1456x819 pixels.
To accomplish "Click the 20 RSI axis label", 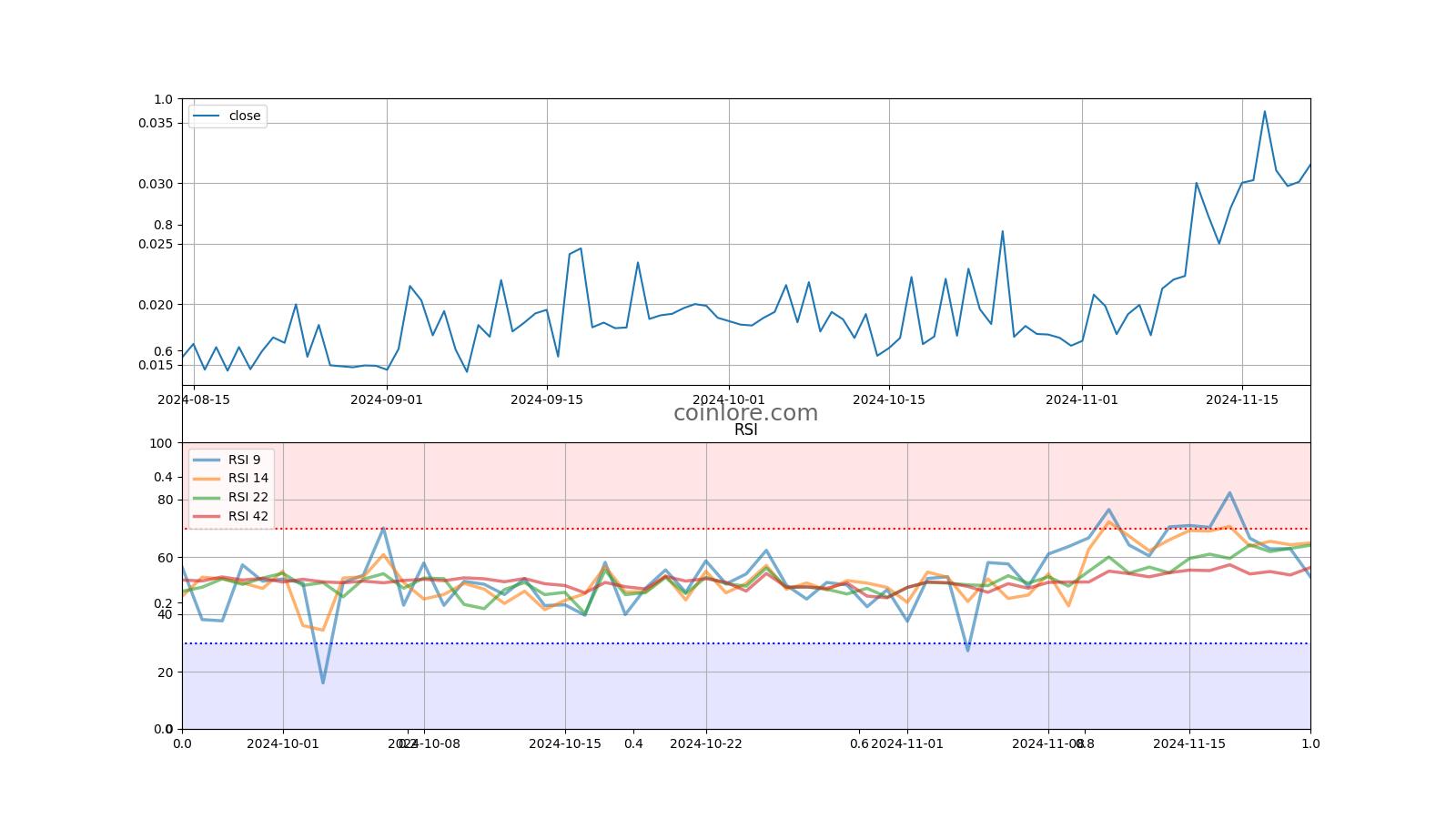I will tap(165, 672).
